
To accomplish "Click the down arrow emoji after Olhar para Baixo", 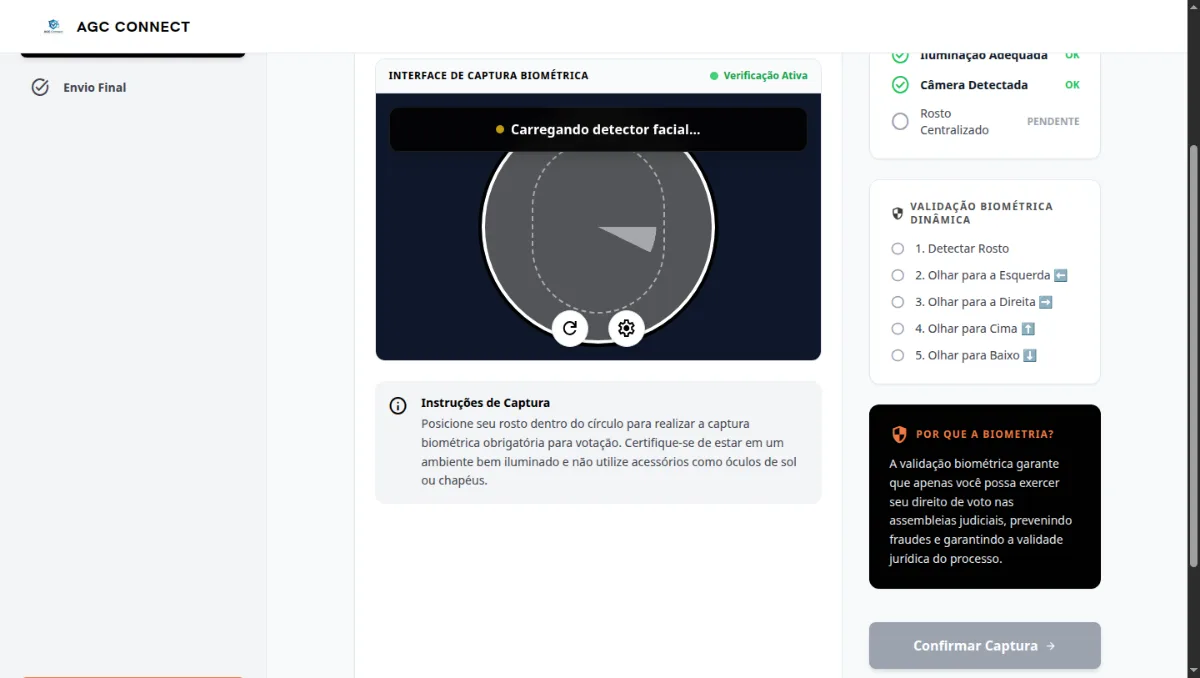I will click(1030, 355).
